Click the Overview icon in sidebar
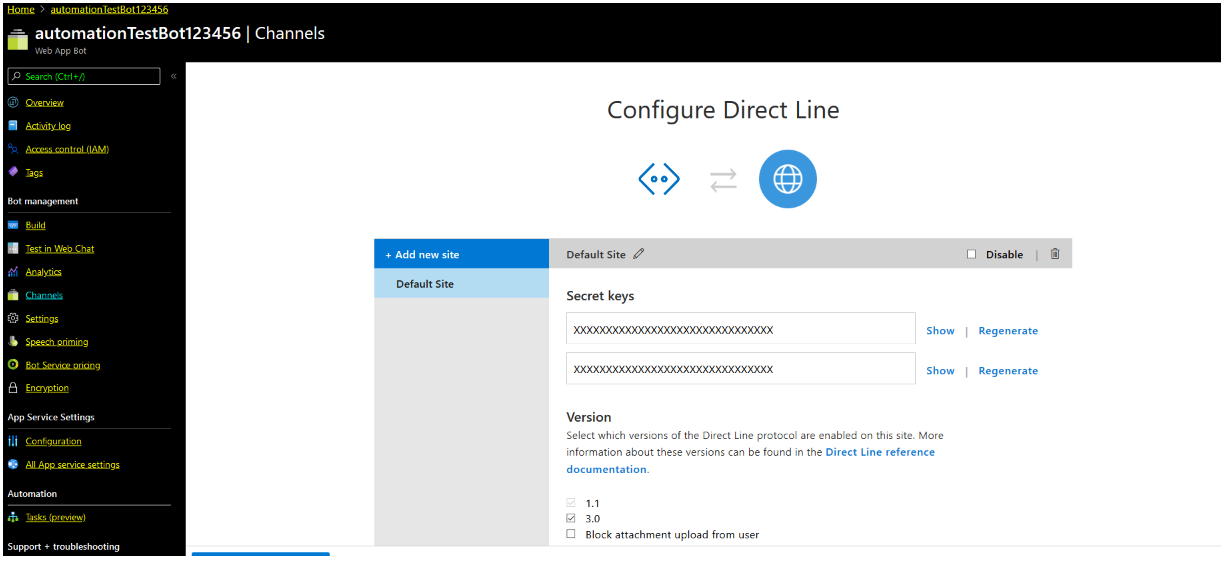1227x563 pixels. coord(13,102)
